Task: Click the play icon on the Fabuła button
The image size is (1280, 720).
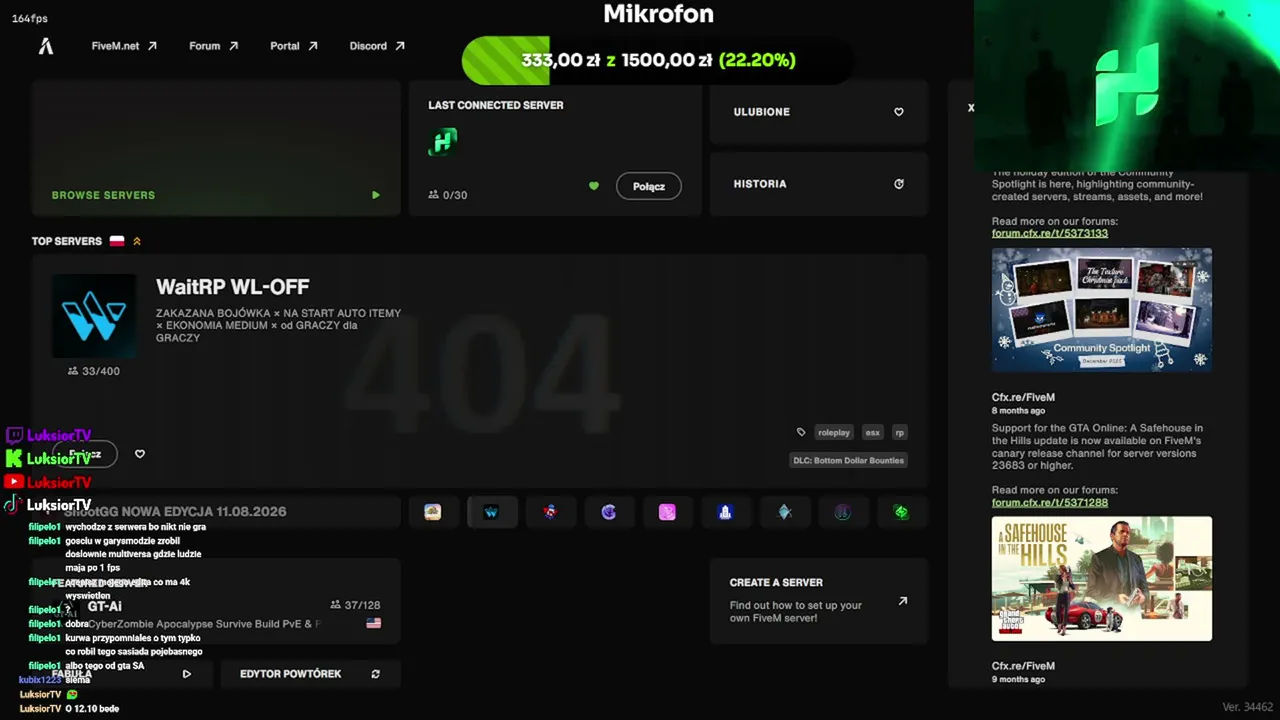Action: click(186, 674)
